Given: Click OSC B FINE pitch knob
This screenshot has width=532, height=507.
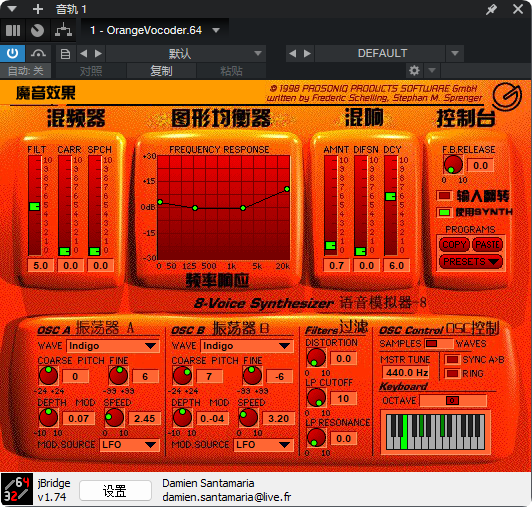Looking at the screenshot, I should [252, 375].
